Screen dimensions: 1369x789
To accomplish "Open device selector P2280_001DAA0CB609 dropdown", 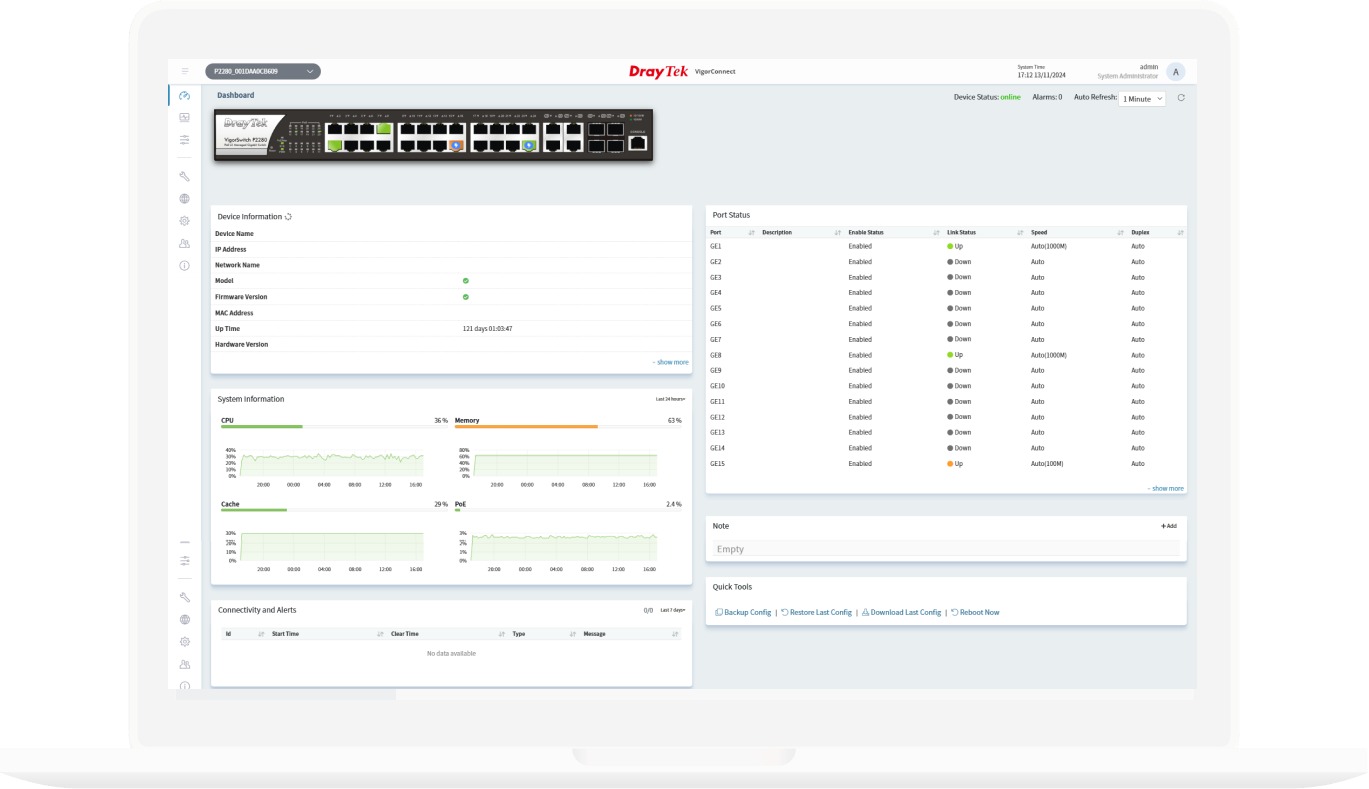I will [263, 71].
